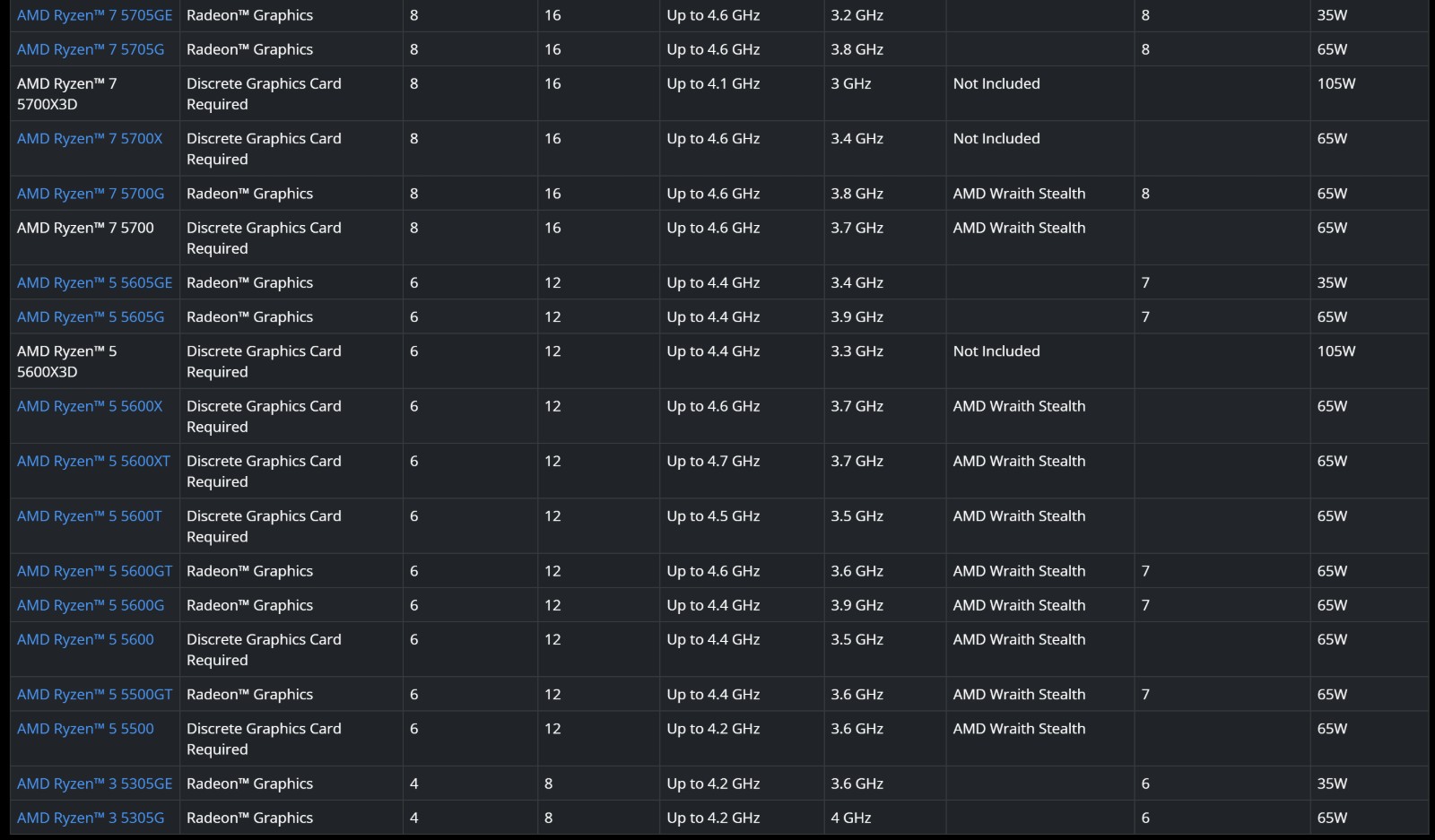Open the AMD Ryzen 5 5600 link

[x=85, y=639]
